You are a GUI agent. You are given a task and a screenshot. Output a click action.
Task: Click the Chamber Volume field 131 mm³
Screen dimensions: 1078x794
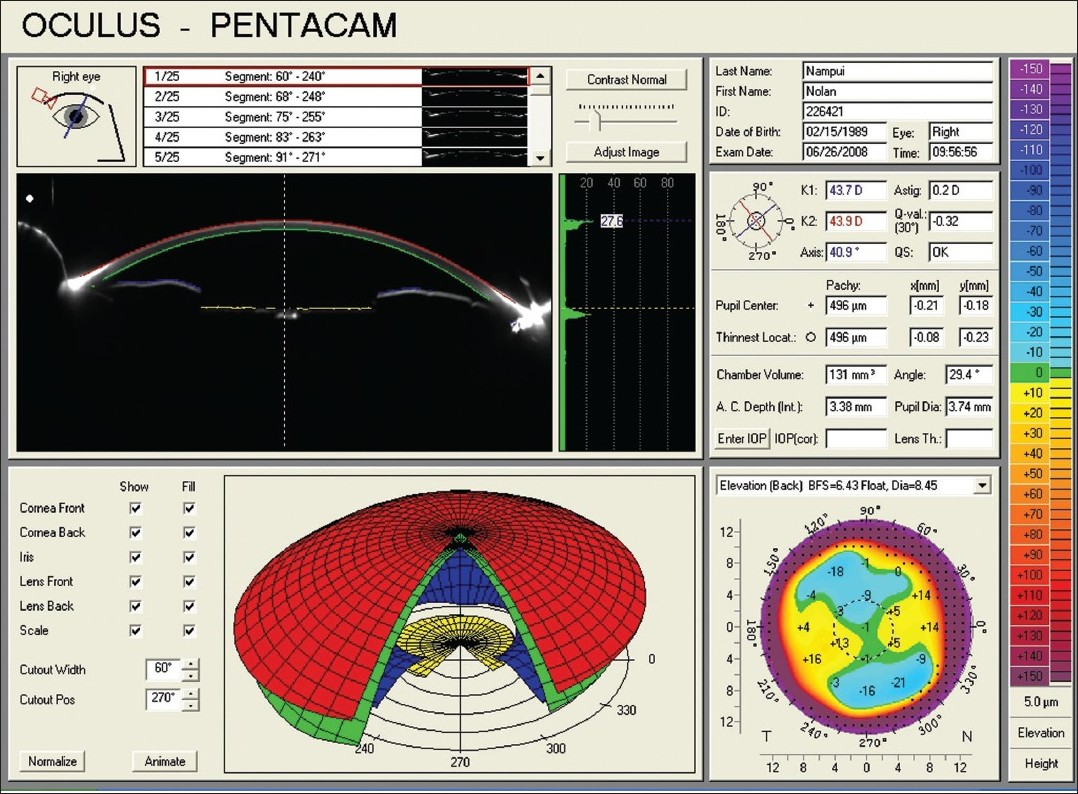pyautogui.click(x=856, y=375)
